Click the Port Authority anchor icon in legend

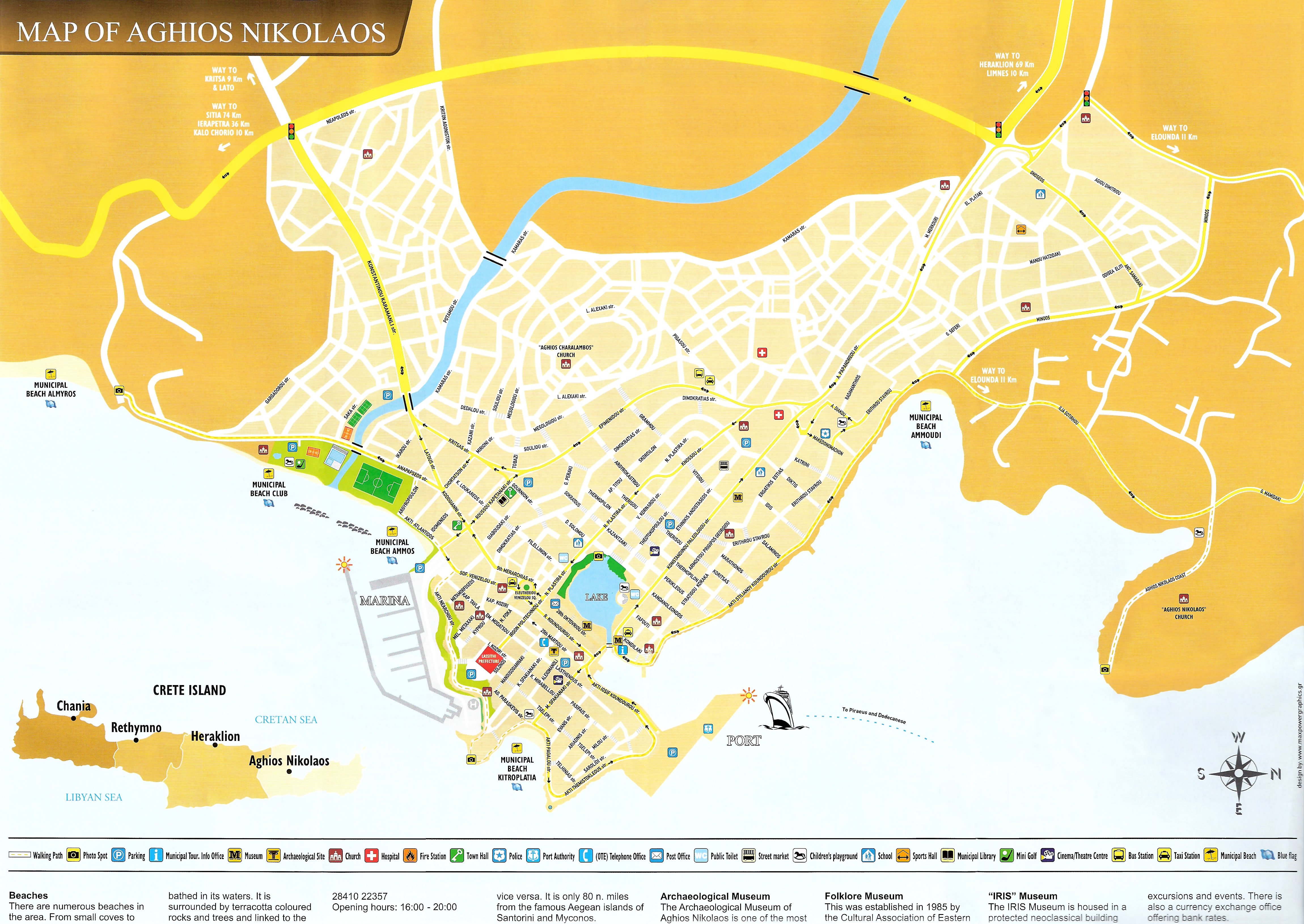coord(533,855)
